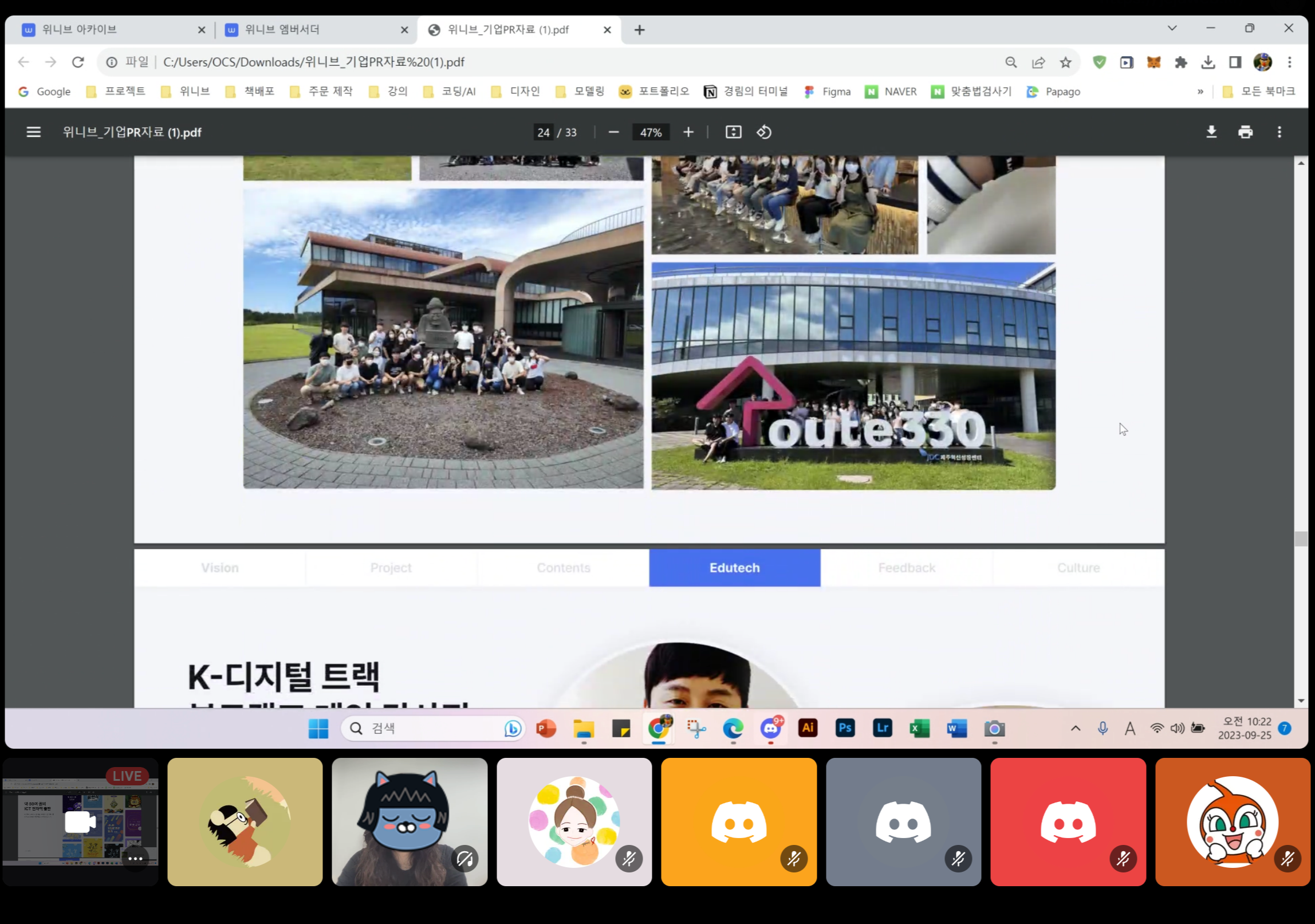Image resolution: width=1315 pixels, height=924 pixels.
Task: Bookmark this page with star icon
Action: pyautogui.click(x=1065, y=62)
